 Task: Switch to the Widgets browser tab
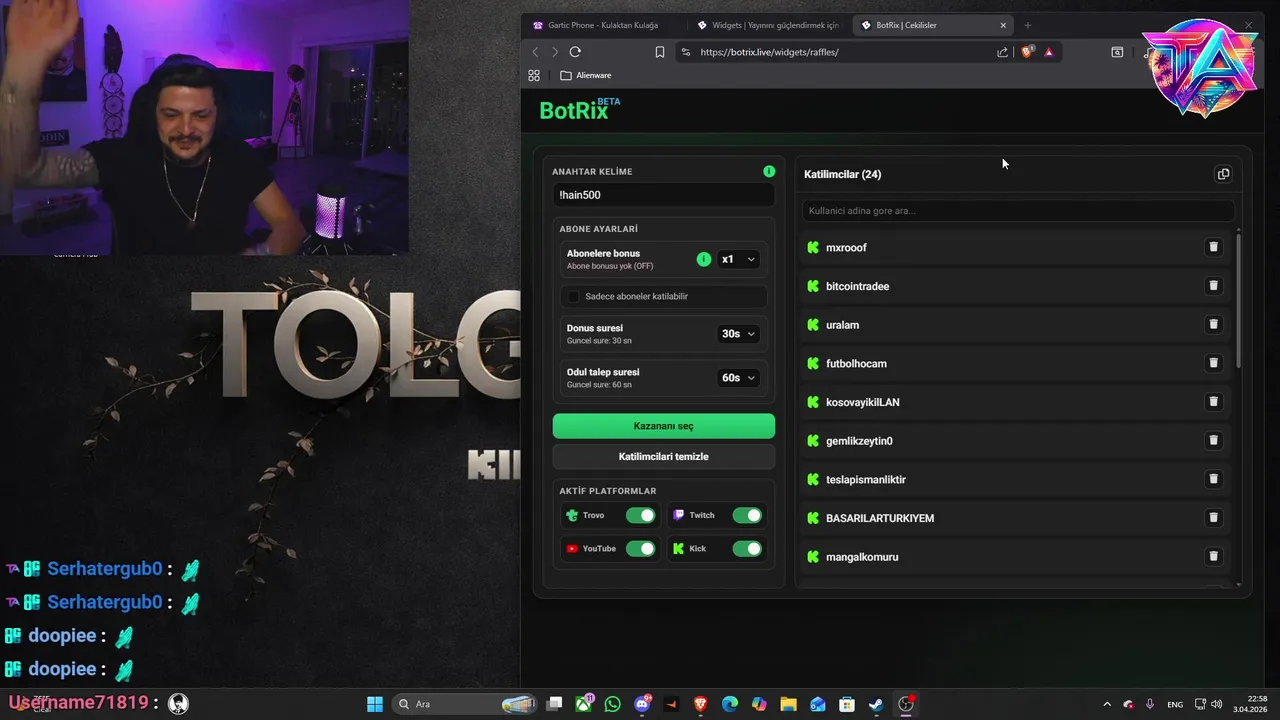[768, 25]
